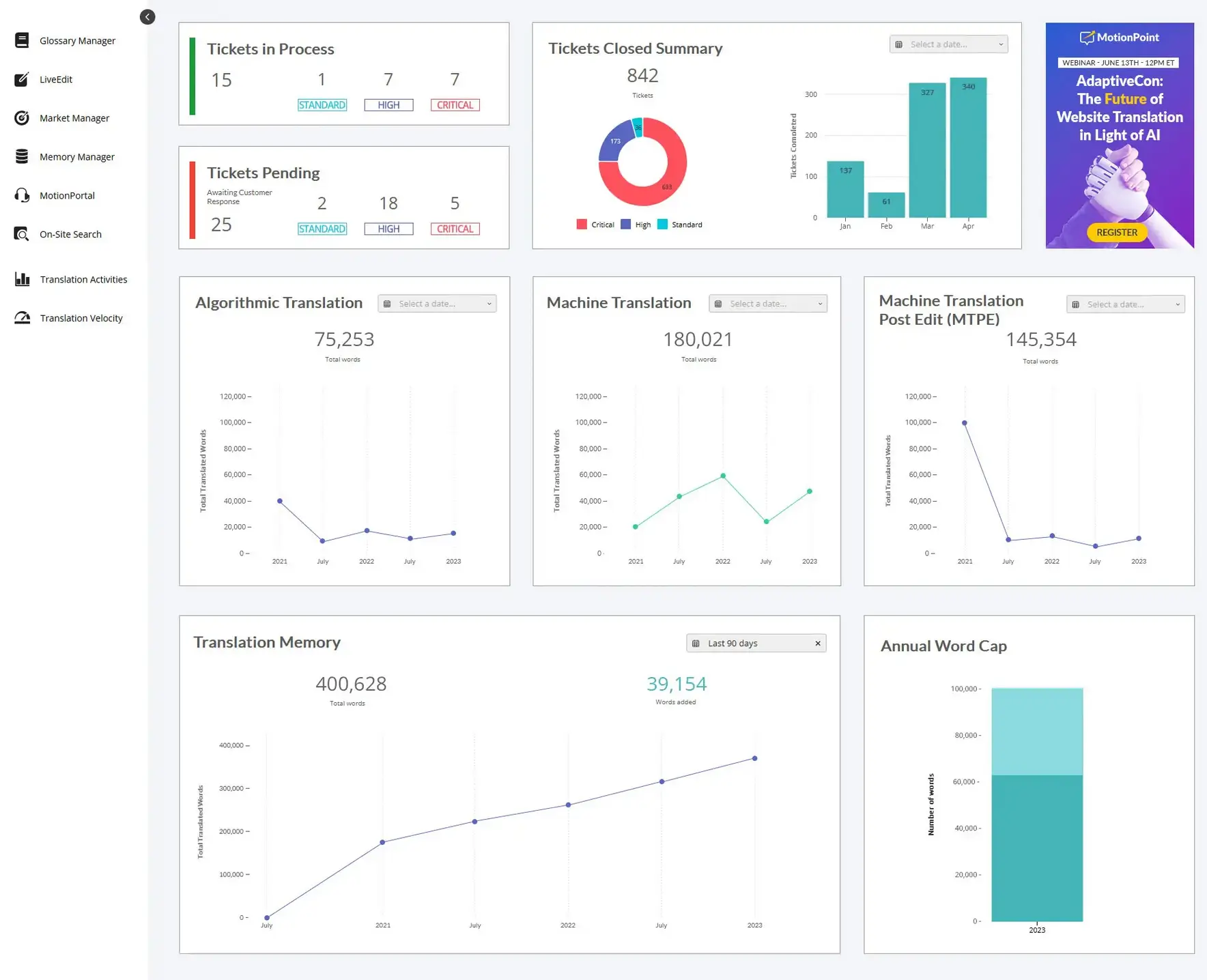Launch MotionPortal from the sidebar

66,195
